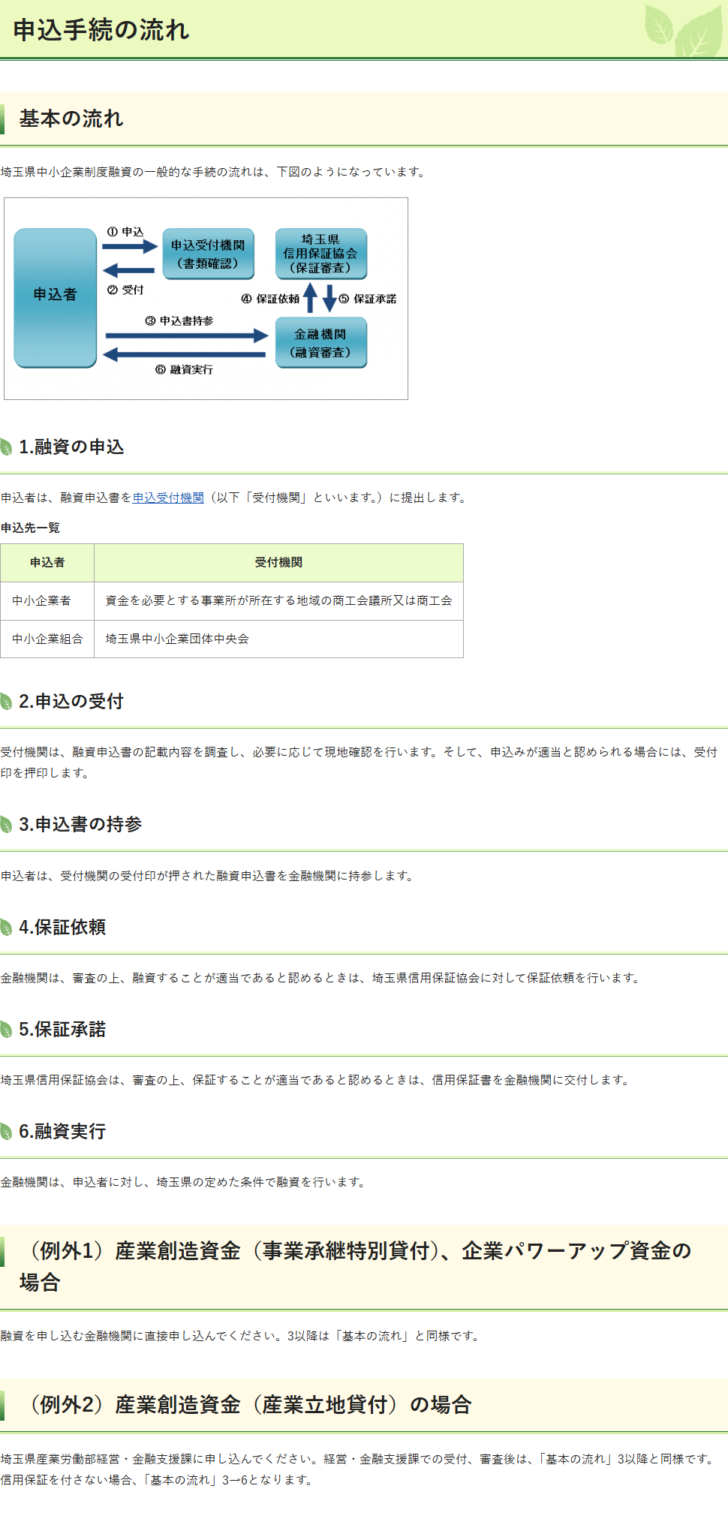Click the intro sentence about 埼玉県中小企業制度融資

(x=213, y=172)
